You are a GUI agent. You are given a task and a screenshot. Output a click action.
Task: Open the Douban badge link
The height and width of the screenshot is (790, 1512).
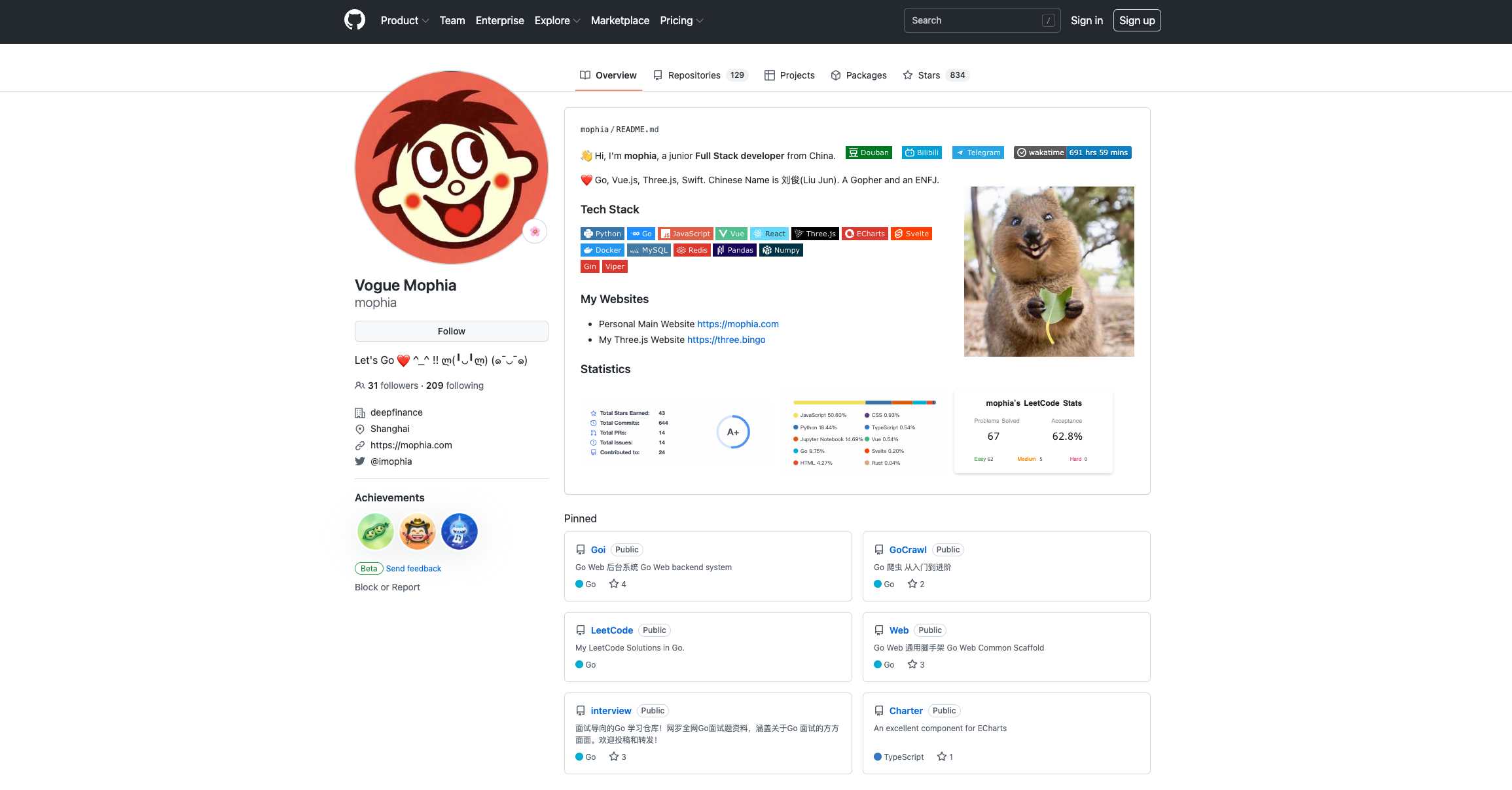tap(869, 153)
